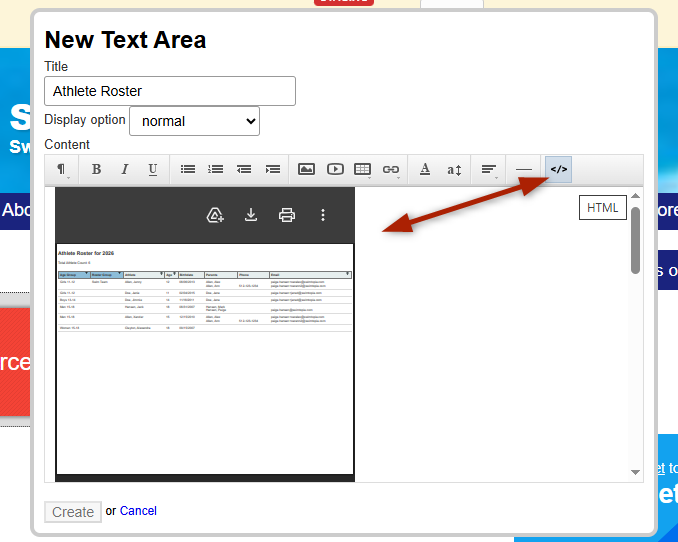
Task: Decrease the paragraph indent
Action: click(243, 170)
